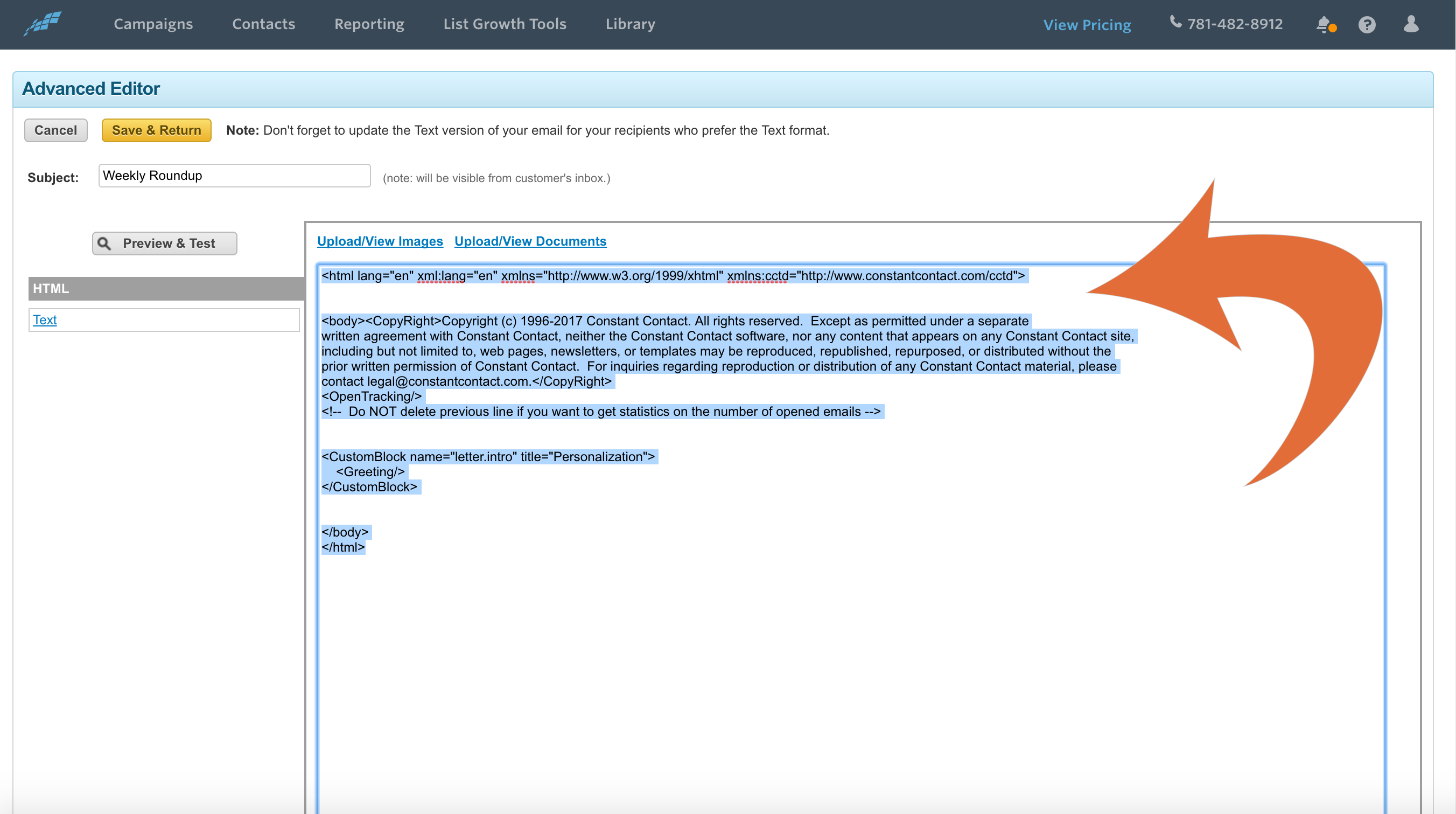The width and height of the screenshot is (1456, 814).
Task: Open the Campaigns menu
Action: pyautogui.click(x=153, y=24)
